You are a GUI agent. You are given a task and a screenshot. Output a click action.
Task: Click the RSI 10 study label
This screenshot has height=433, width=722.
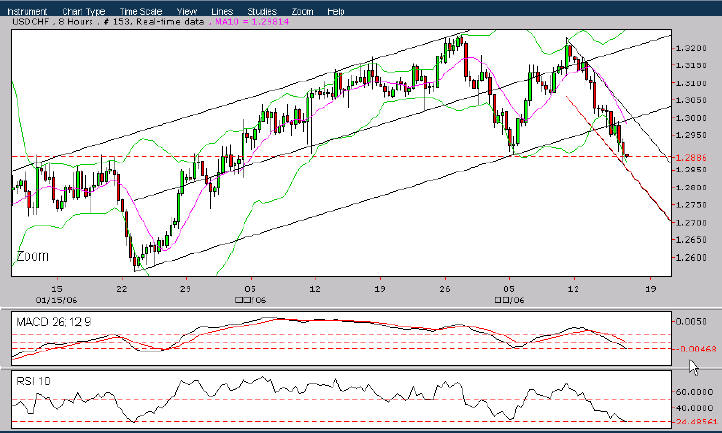click(x=33, y=381)
